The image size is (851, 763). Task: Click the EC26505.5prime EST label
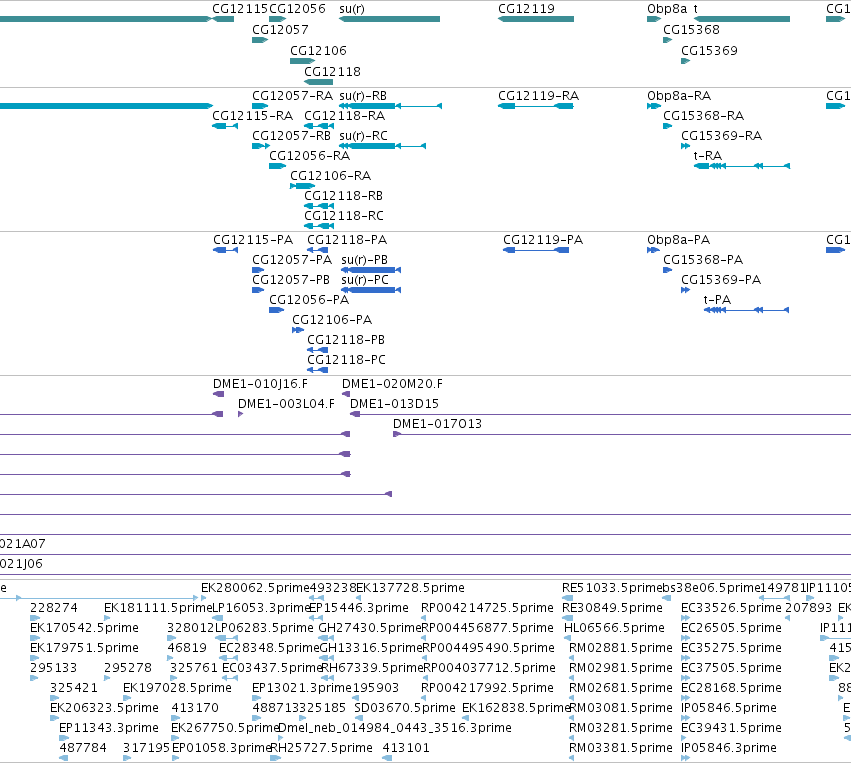point(732,628)
